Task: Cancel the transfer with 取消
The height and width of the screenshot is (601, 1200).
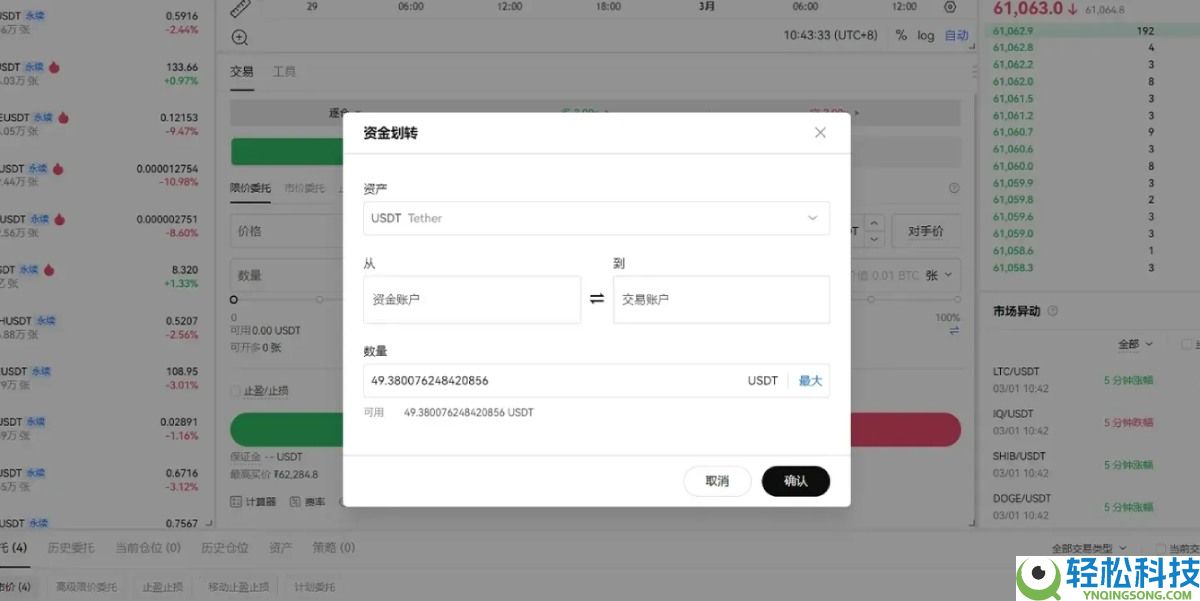Action: pos(717,481)
